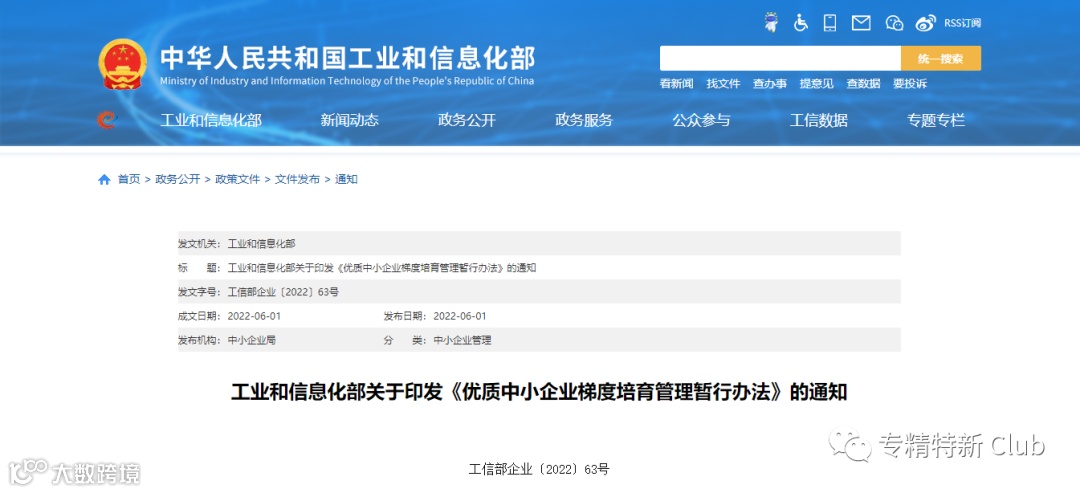The height and width of the screenshot is (493, 1080).
Task: Select the 发布机构 value 中小企业局
Action: tap(251, 340)
